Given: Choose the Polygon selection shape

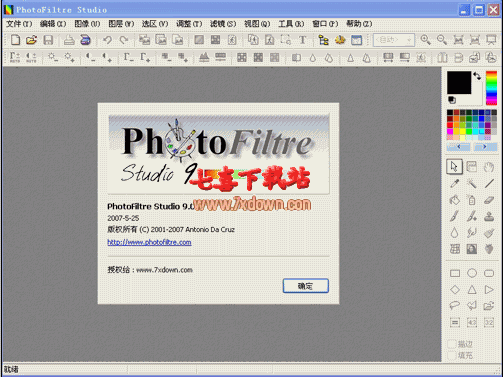Looking at the screenshot, I should point(472,305).
